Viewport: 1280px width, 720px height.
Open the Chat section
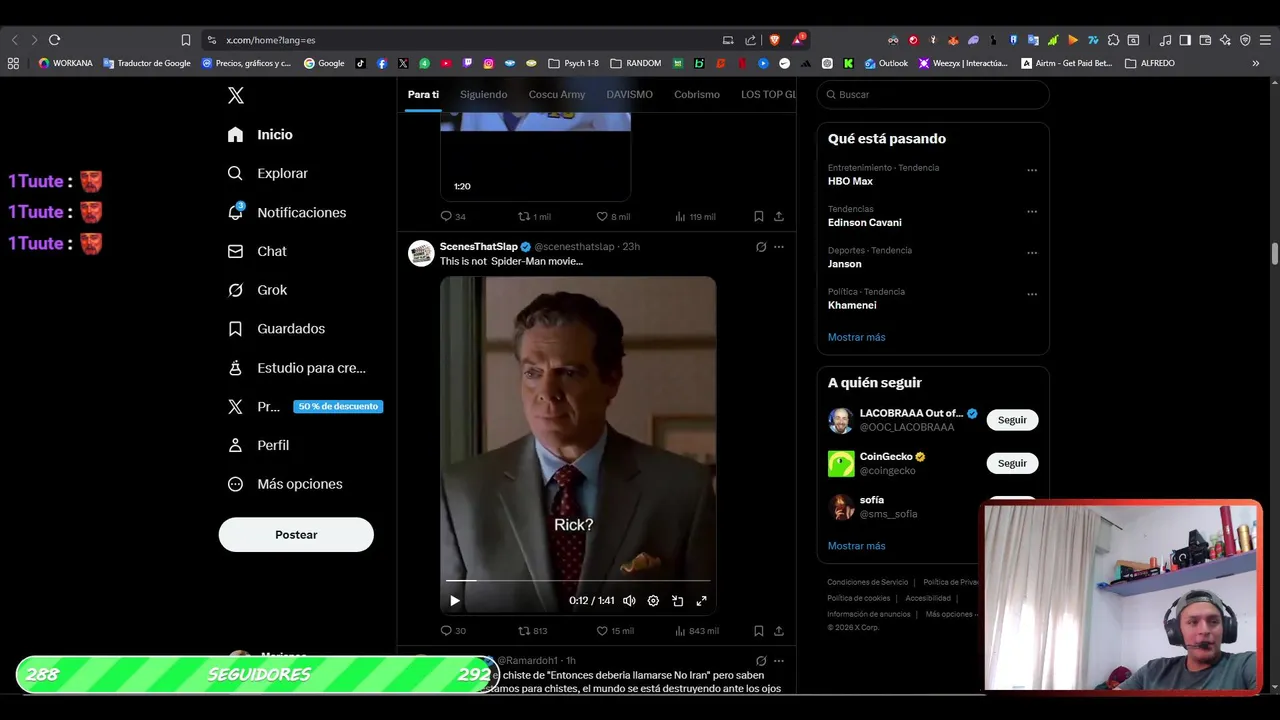(257, 251)
